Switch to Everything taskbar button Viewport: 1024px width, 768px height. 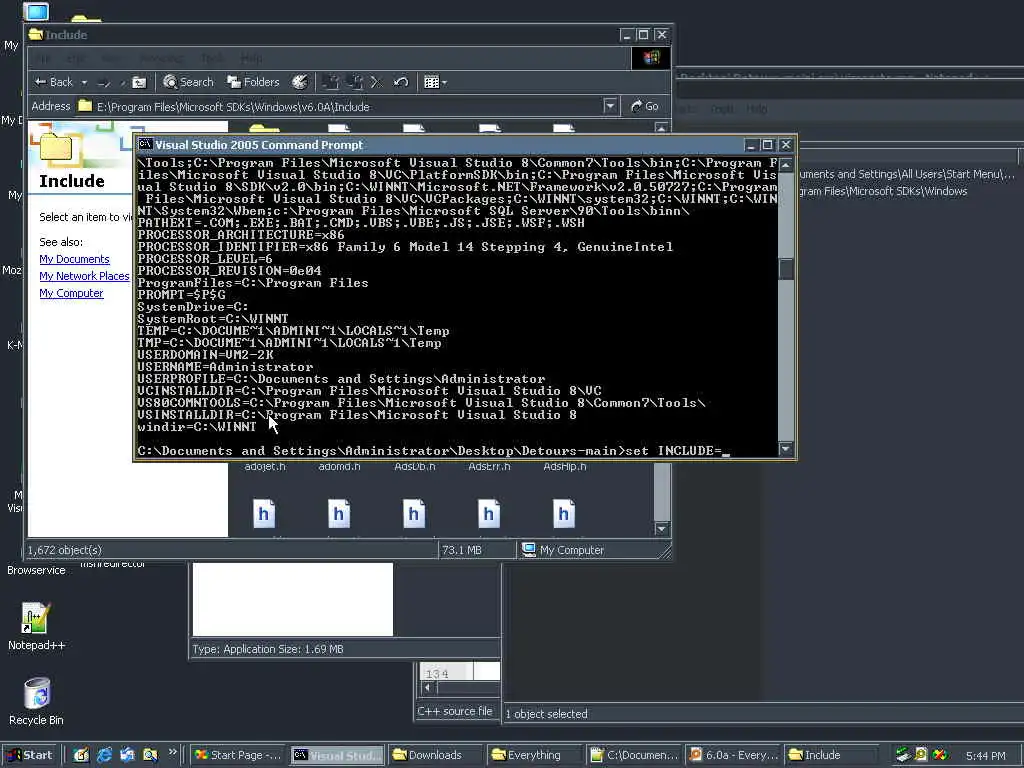534,755
